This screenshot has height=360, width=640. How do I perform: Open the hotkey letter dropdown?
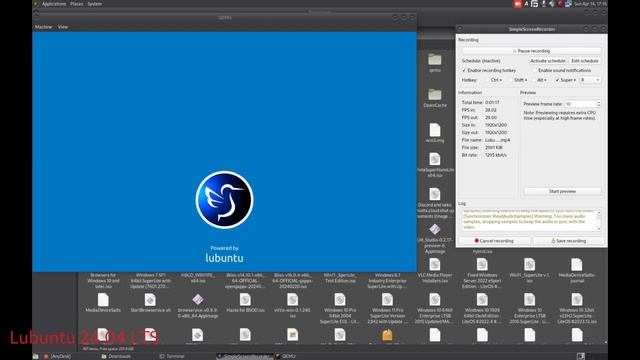coord(590,80)
